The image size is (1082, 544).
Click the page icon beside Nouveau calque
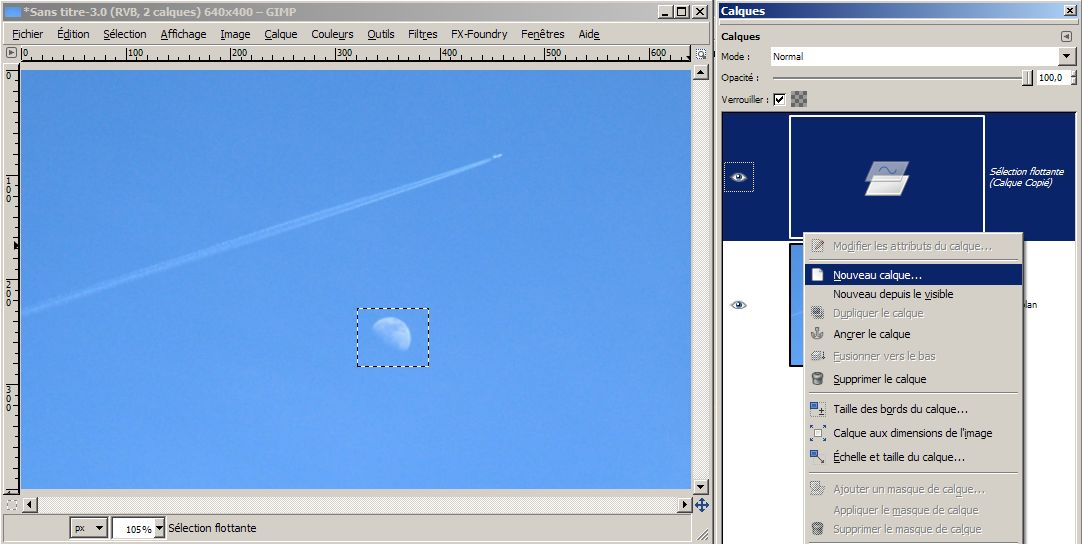point(817,274)
